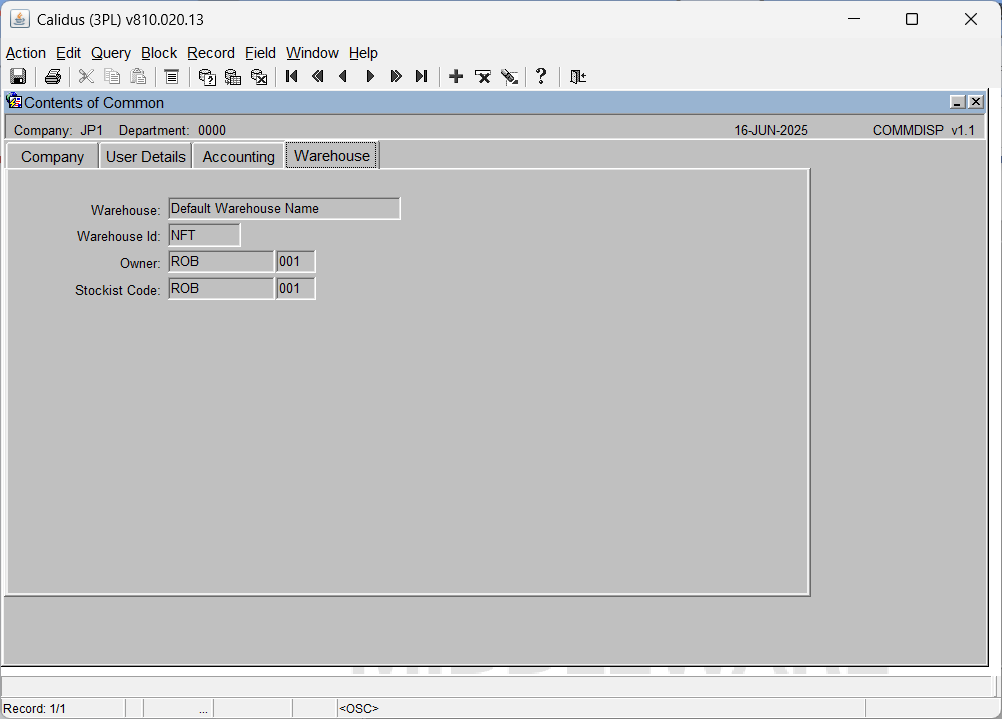
Task: Click the COMMDISP v1.1 label
Action: (x=923, y=130)
